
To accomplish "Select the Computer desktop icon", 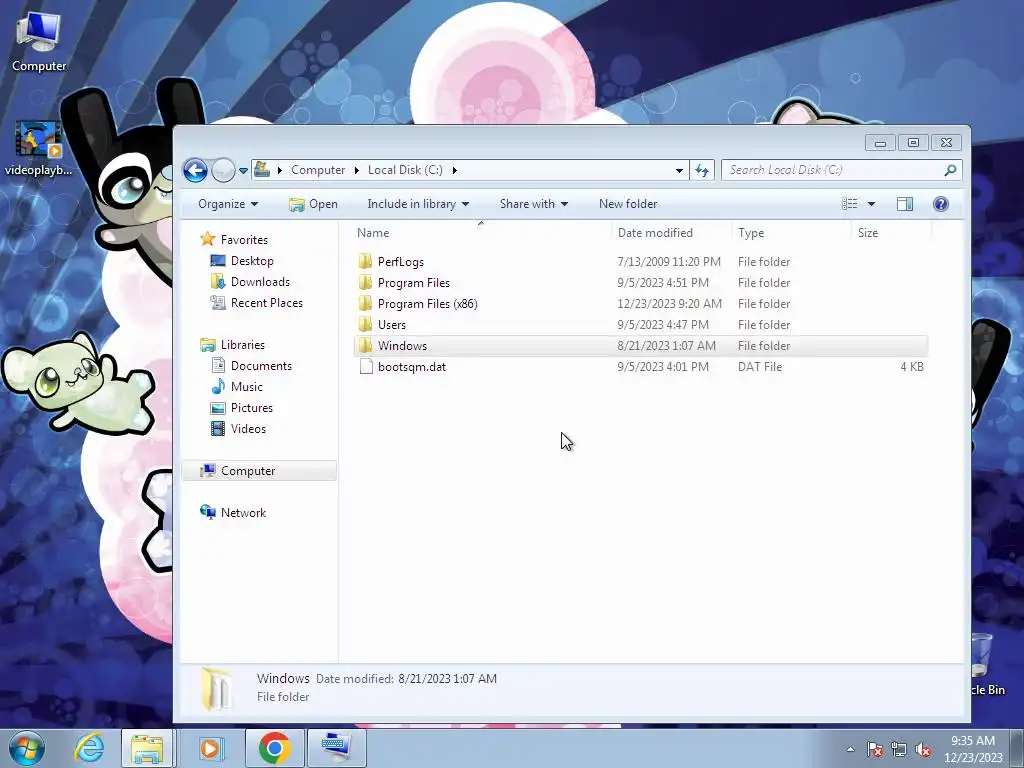I will (x=39, y=41).
